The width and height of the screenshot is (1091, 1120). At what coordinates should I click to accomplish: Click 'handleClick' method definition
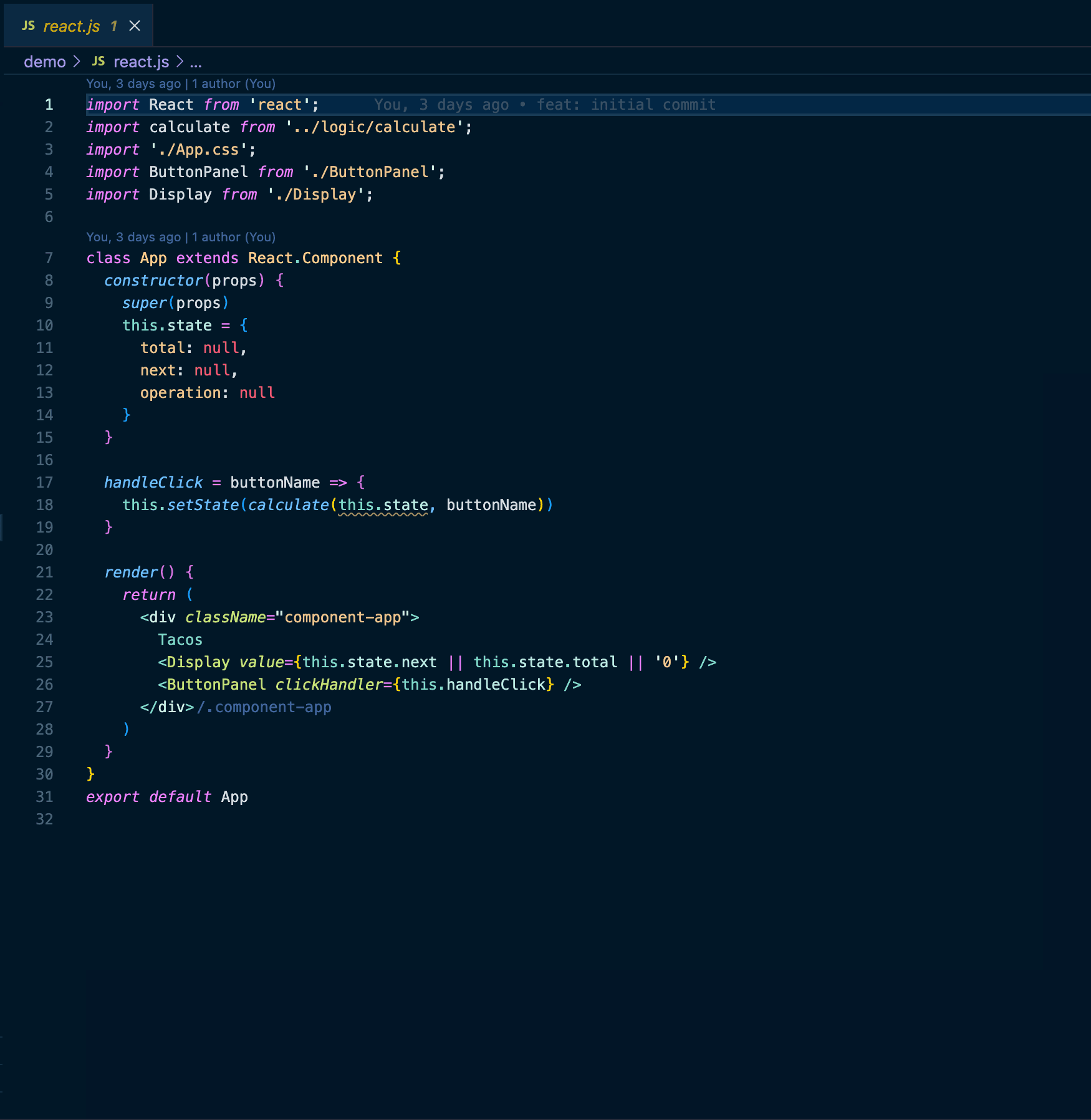point(153,483)
